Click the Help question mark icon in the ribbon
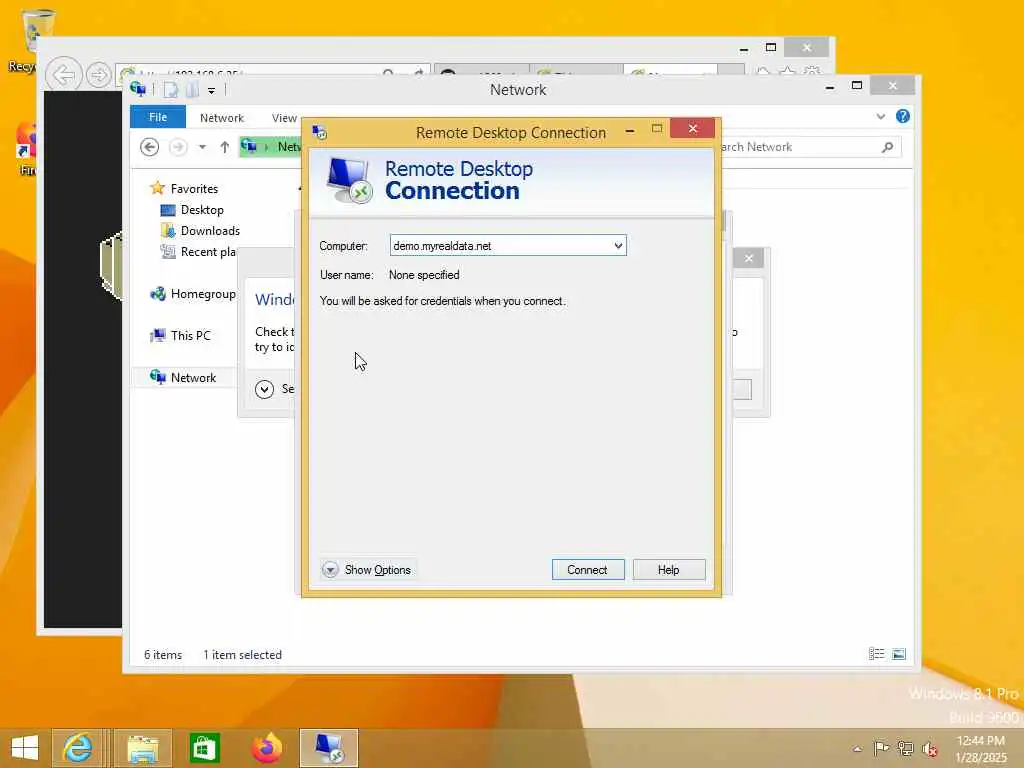The height and width of the screenshot is (768, 1024). click(903, 116)
